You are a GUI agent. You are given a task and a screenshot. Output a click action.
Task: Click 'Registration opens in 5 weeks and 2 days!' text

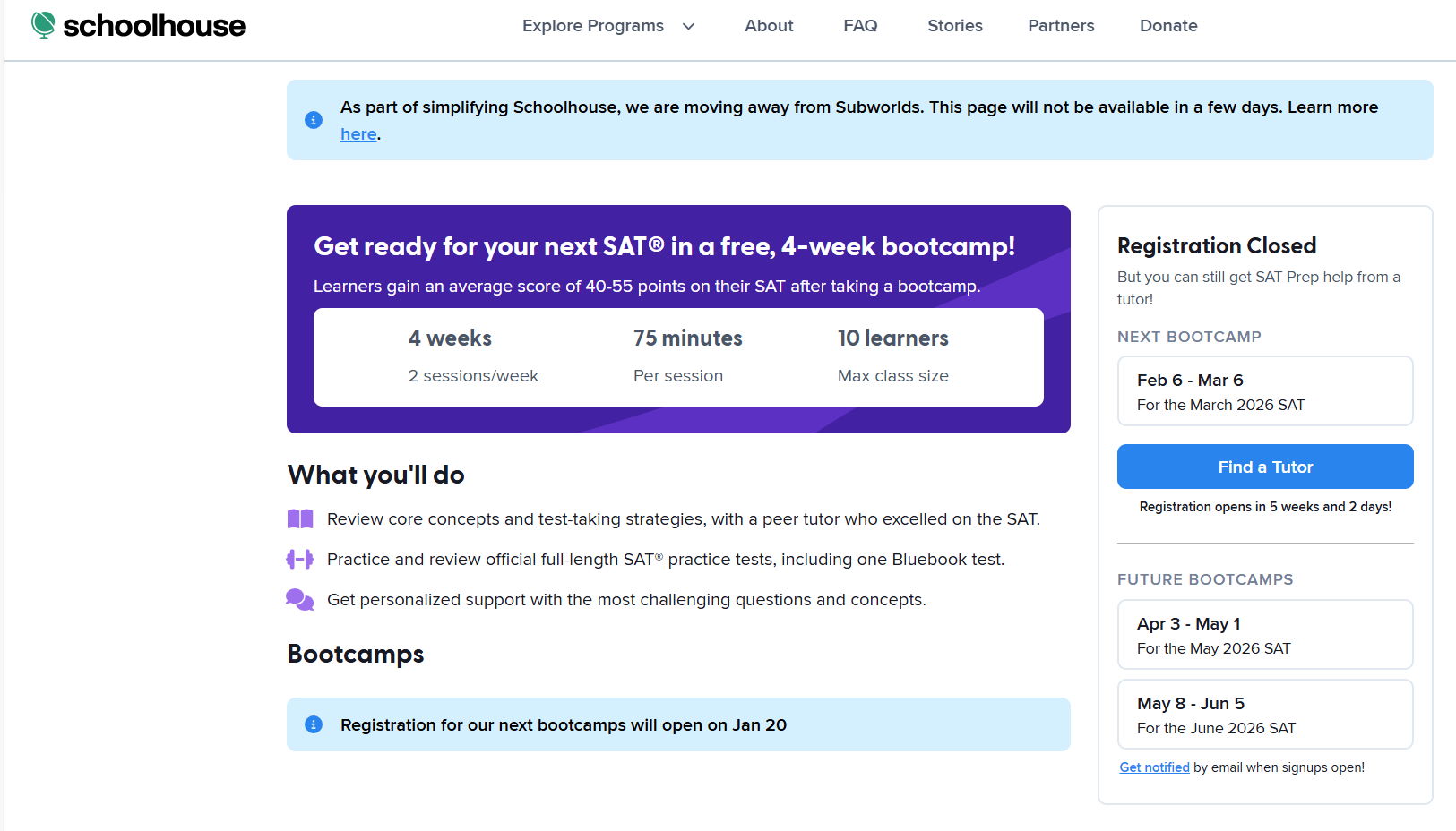[1265, 507]
